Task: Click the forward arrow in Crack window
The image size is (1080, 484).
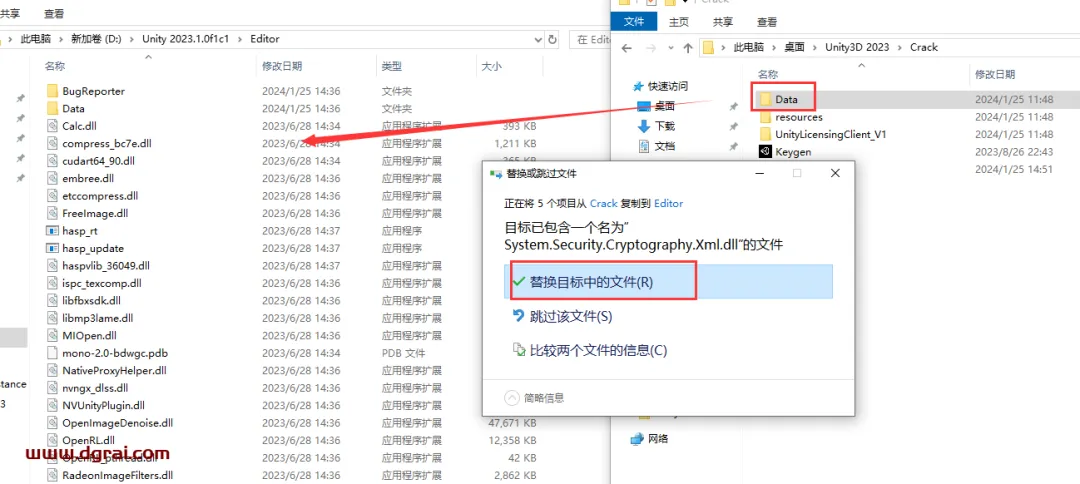Action: (651, 48)
